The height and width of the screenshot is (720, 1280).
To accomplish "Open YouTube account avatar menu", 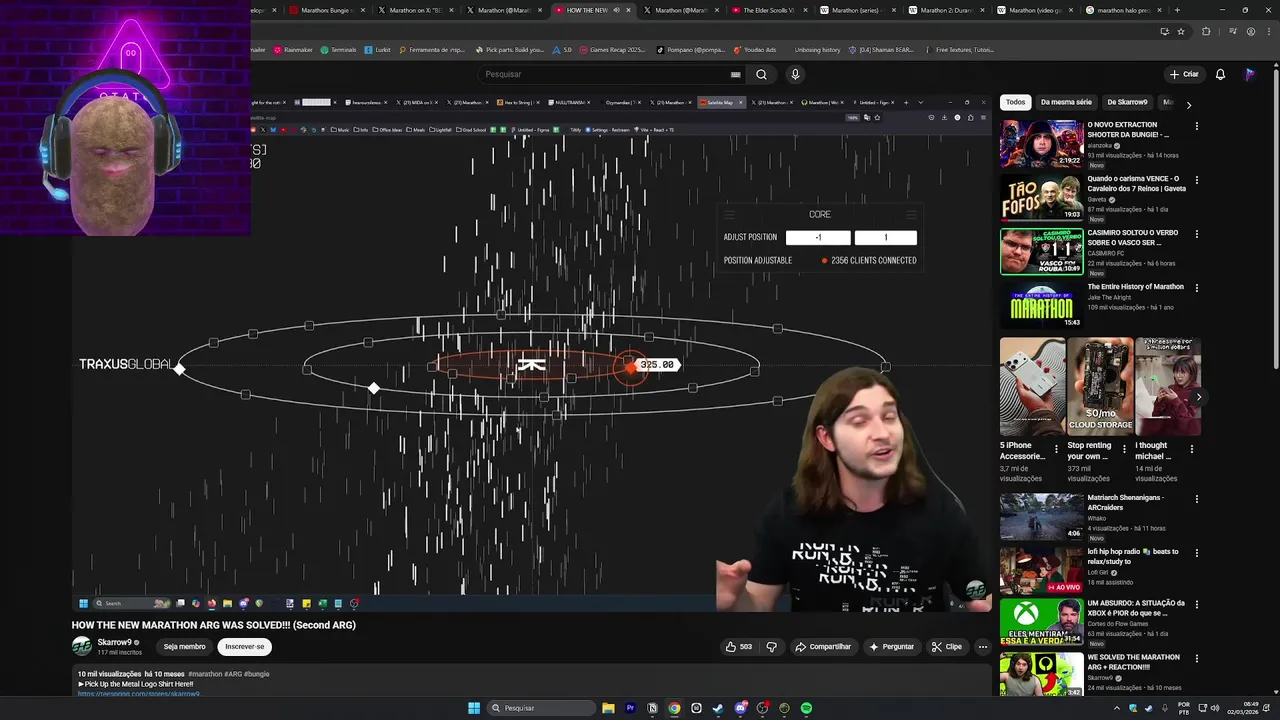I will coord(1250,74).
